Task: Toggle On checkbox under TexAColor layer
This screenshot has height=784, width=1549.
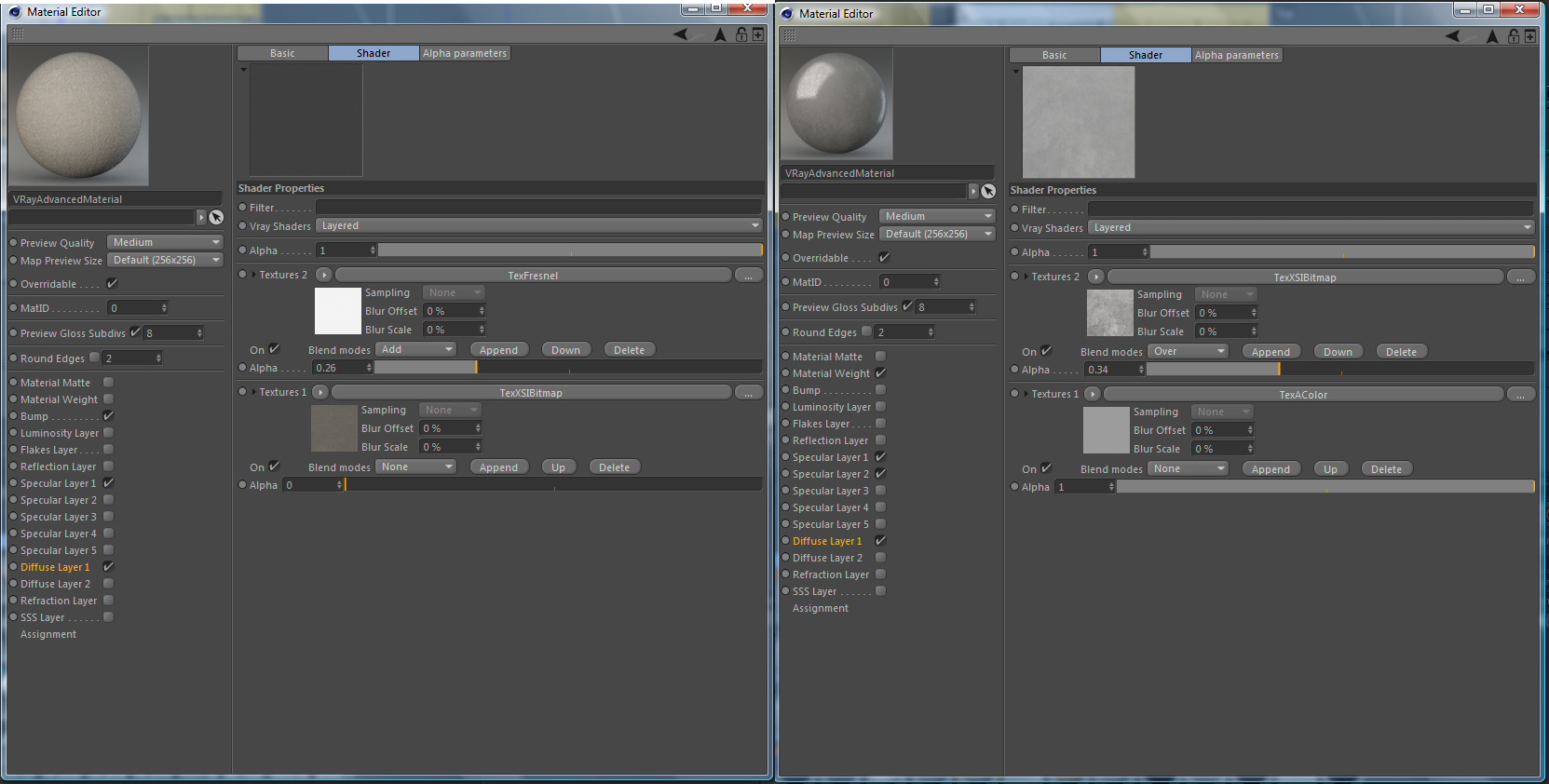Action: click(1046, 468)
